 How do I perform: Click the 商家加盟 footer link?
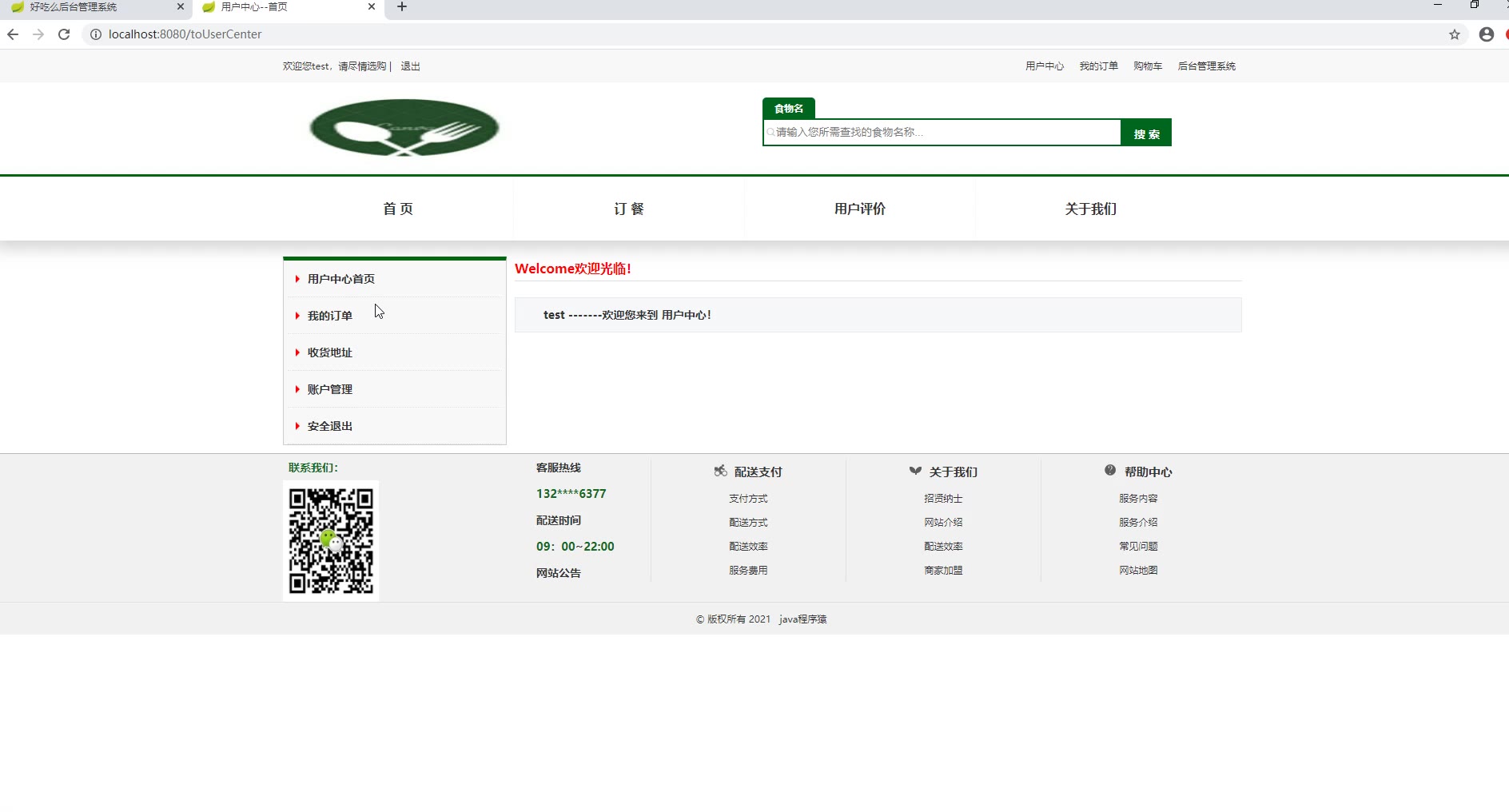(x=943, y=571)
